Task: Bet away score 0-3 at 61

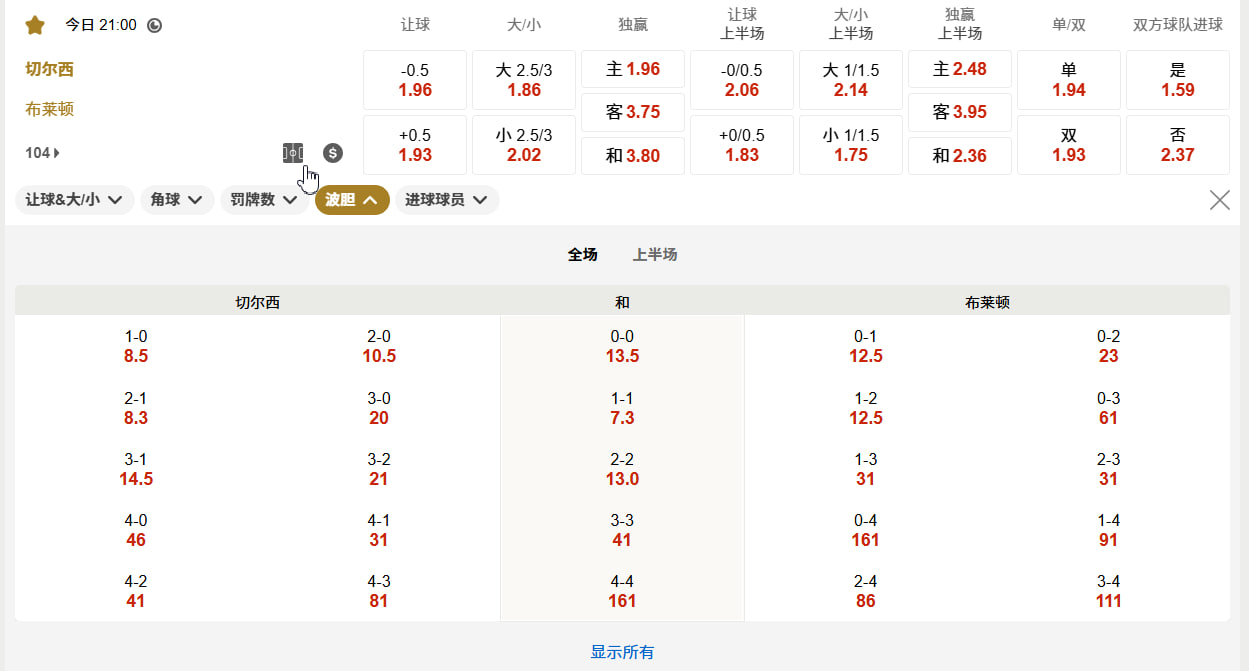Action: coord(1108,408)
